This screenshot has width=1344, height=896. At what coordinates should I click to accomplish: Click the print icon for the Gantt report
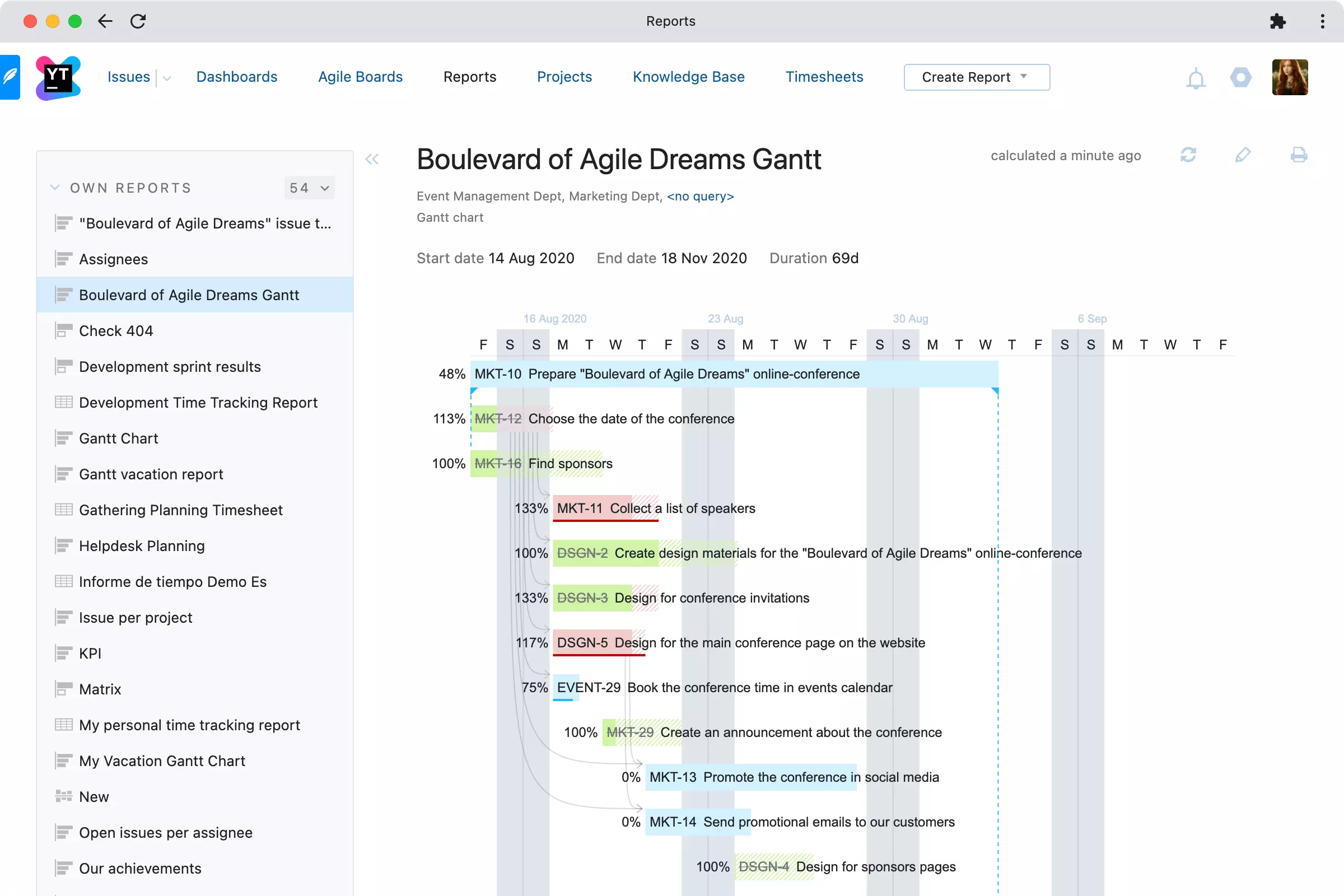pos(1299,156)
